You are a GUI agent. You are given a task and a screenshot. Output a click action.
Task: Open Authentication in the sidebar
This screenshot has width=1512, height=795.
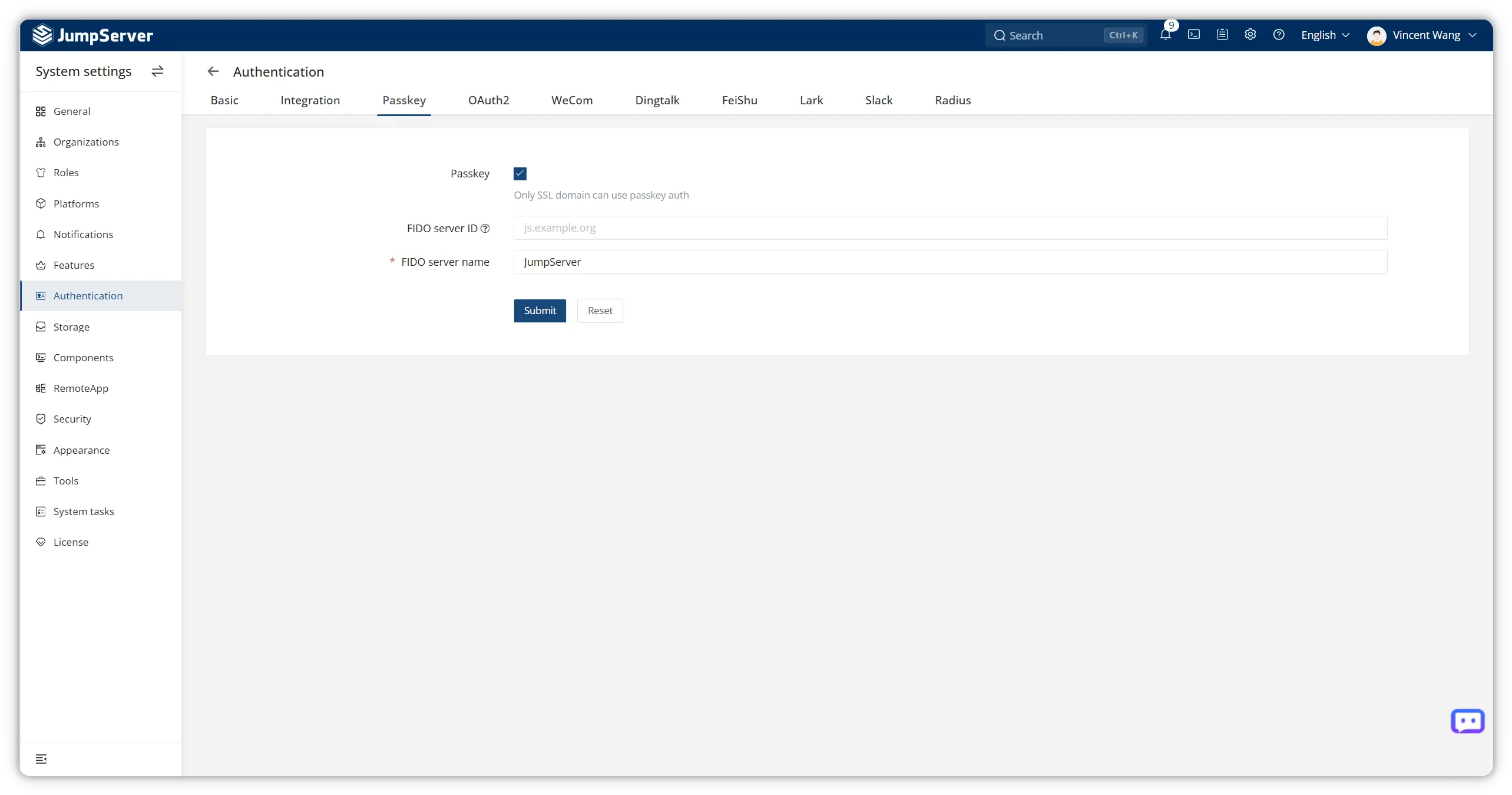(x=101, y=296)
